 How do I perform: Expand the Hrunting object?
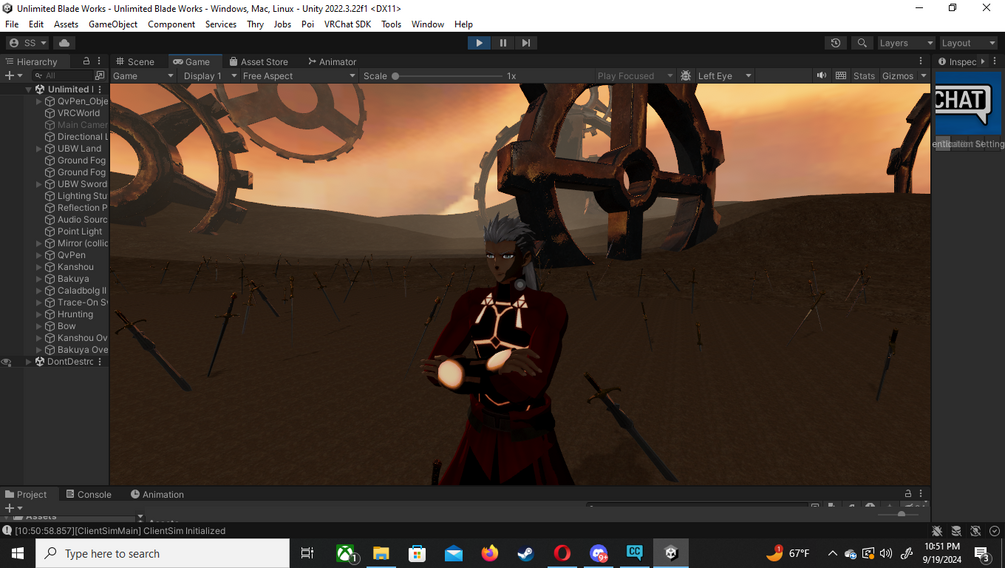(38, 315)
